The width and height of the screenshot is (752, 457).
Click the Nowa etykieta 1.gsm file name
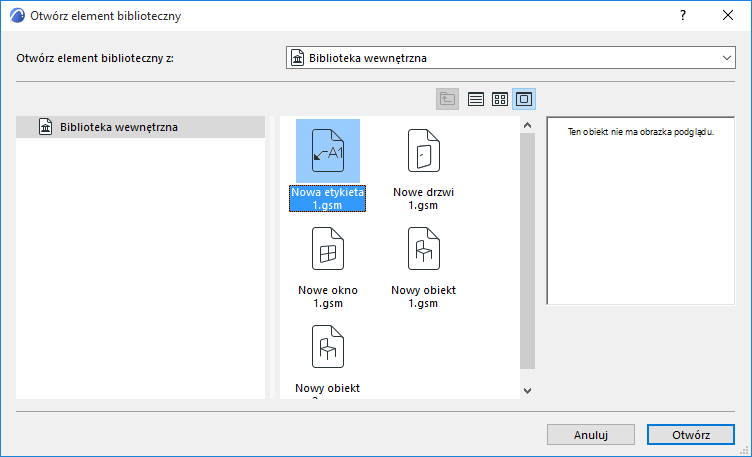[x=328, y=199]
